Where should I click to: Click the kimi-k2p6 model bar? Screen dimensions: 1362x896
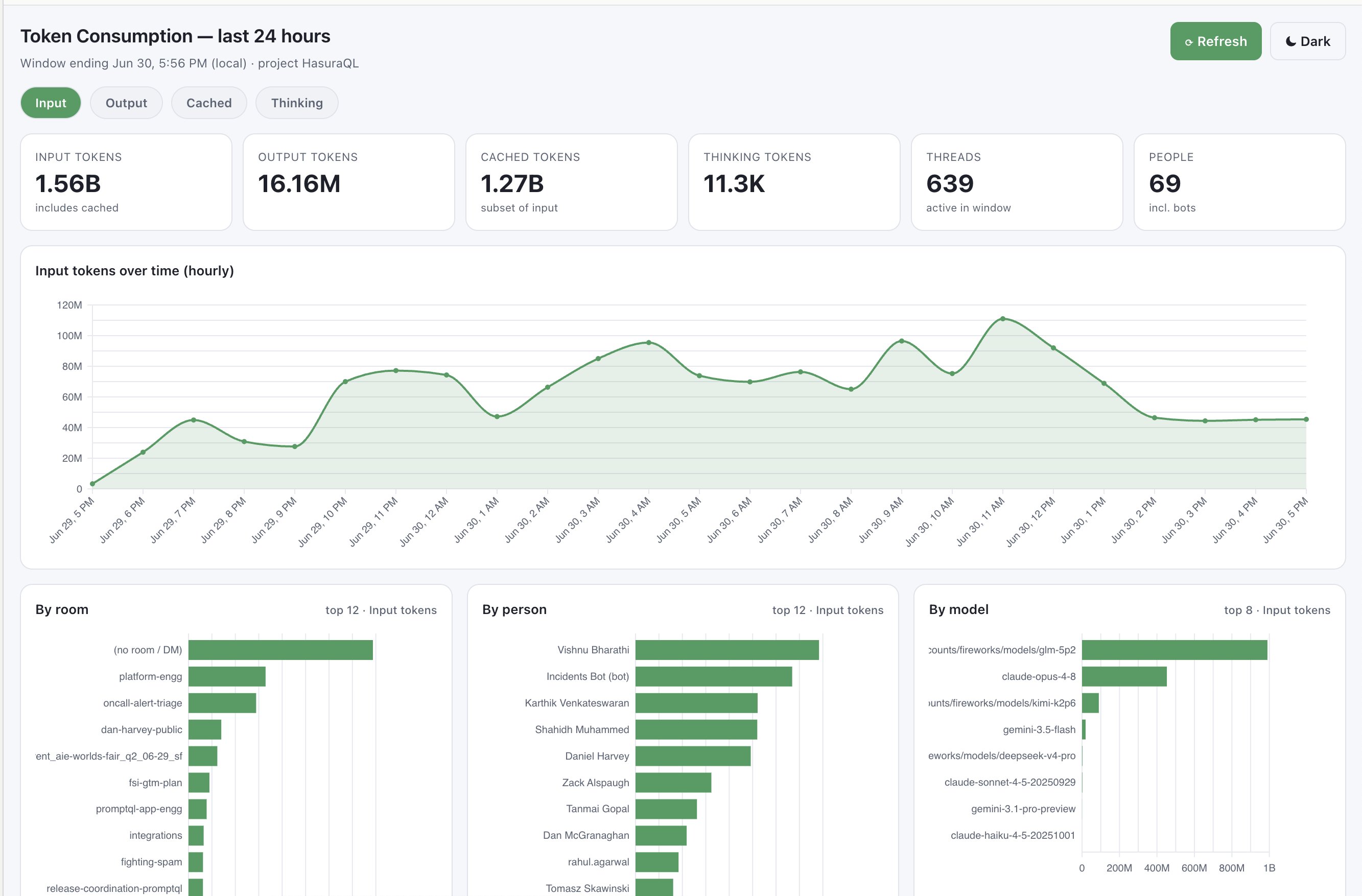(1090, 703)
